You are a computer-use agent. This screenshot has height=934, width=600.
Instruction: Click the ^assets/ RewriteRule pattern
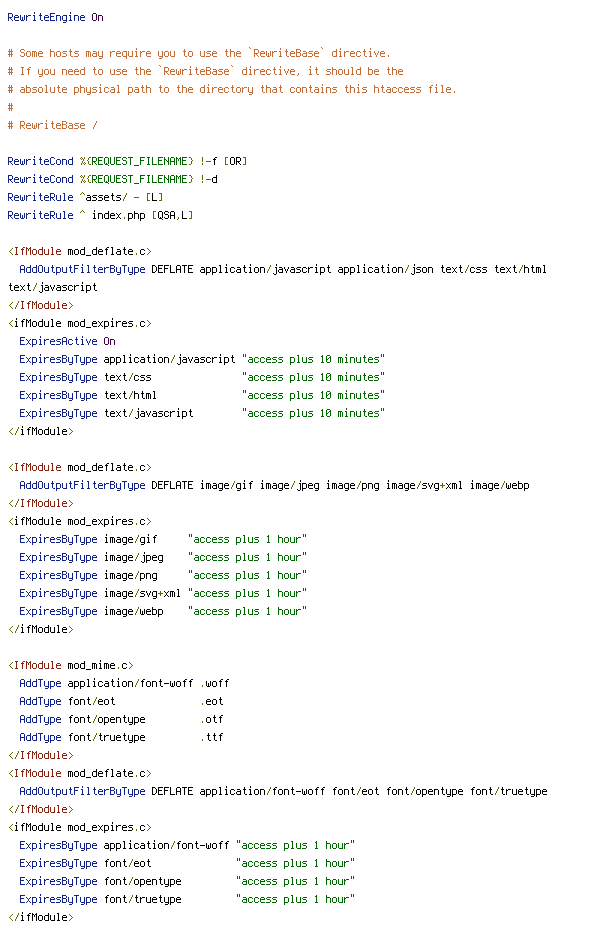coord(103,197)
